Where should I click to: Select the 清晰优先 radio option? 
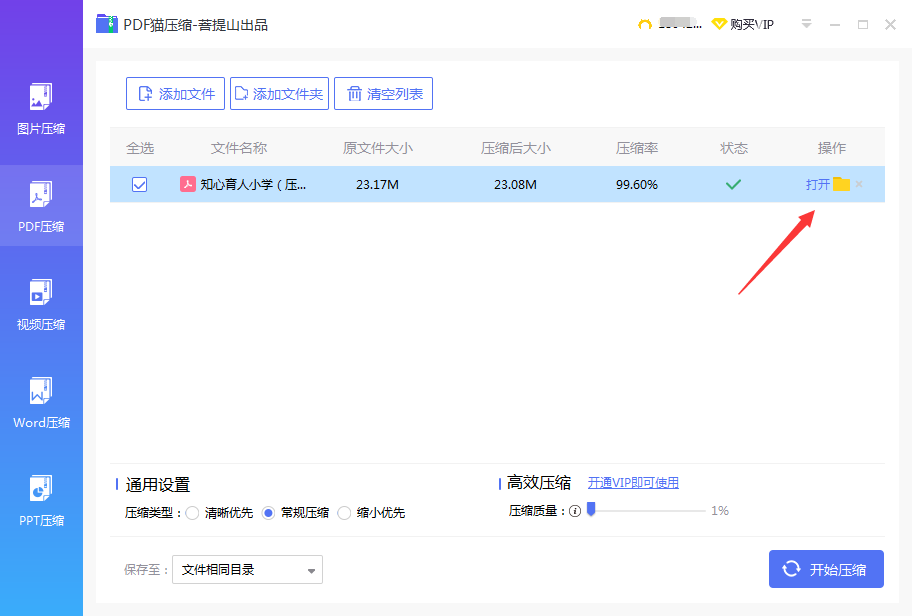click(x=193, y=512)
